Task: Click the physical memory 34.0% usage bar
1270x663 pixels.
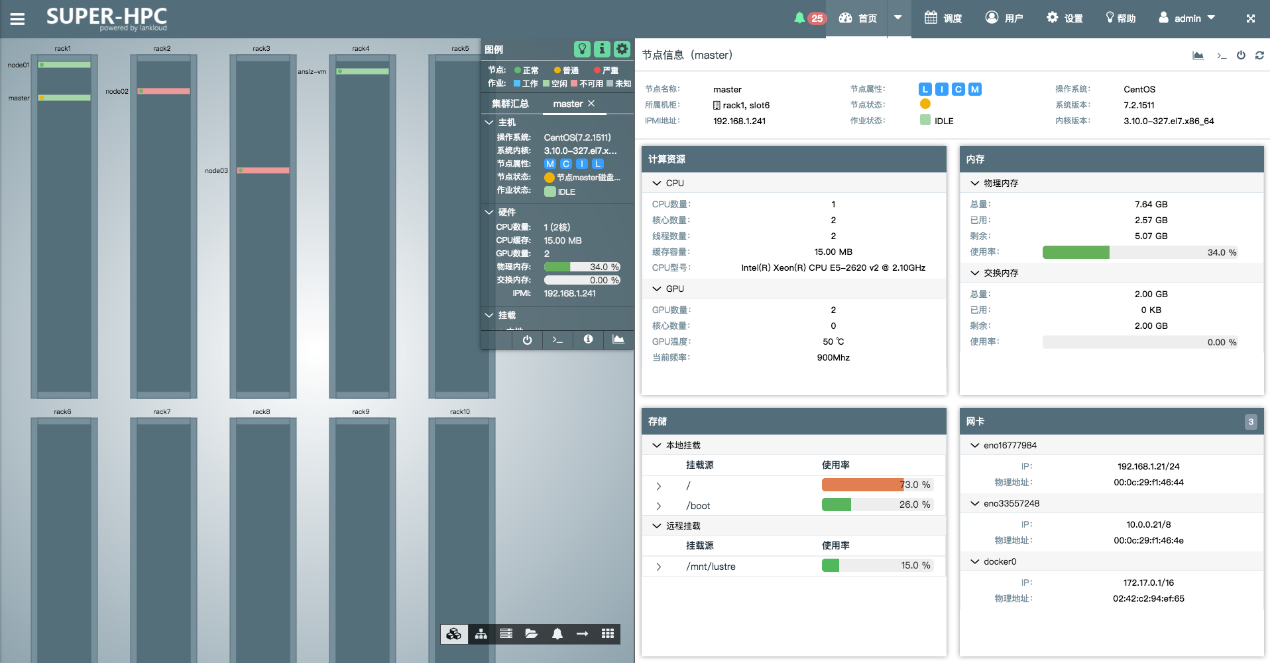Action: click(1139, 253)
